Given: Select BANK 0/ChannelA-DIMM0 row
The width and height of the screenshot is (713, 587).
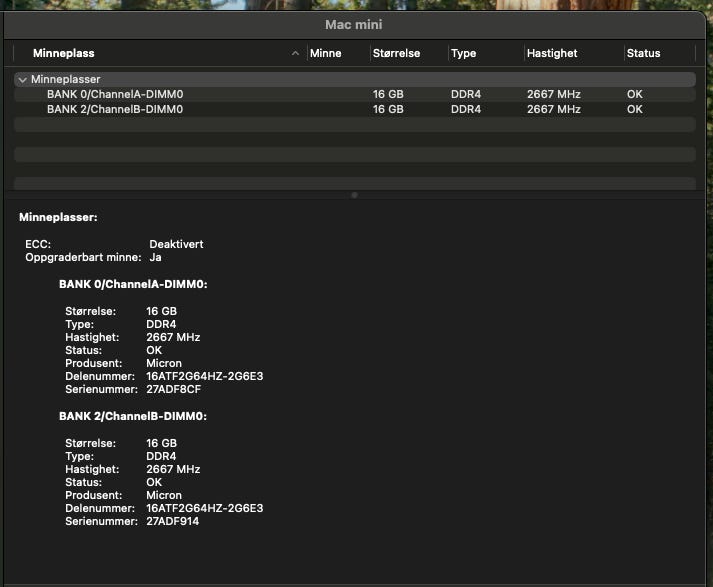Looking at the screenshot, I should [x=355, y=94].
